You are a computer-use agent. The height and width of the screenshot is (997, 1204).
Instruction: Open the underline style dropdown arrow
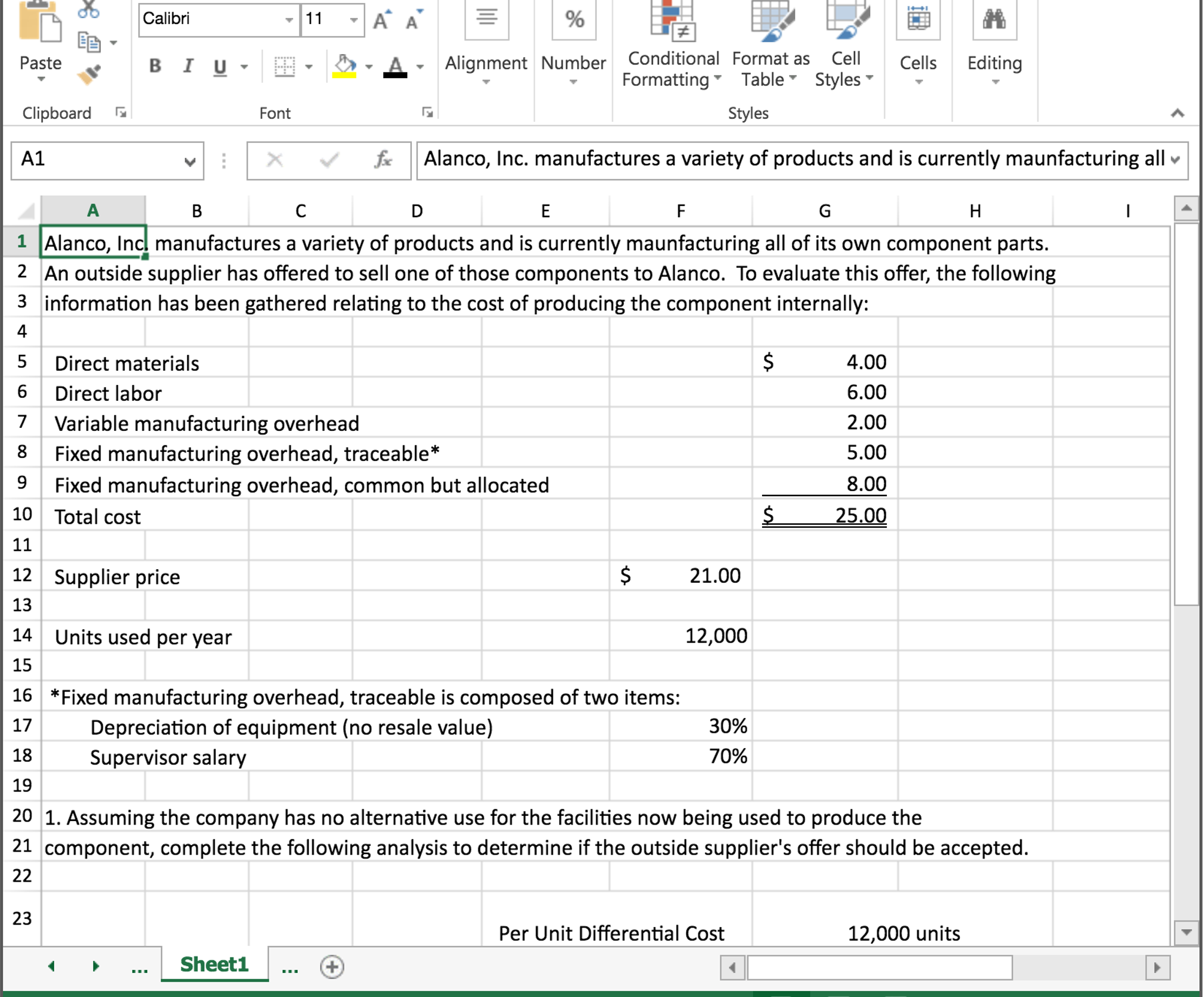(x=244, y=67)
